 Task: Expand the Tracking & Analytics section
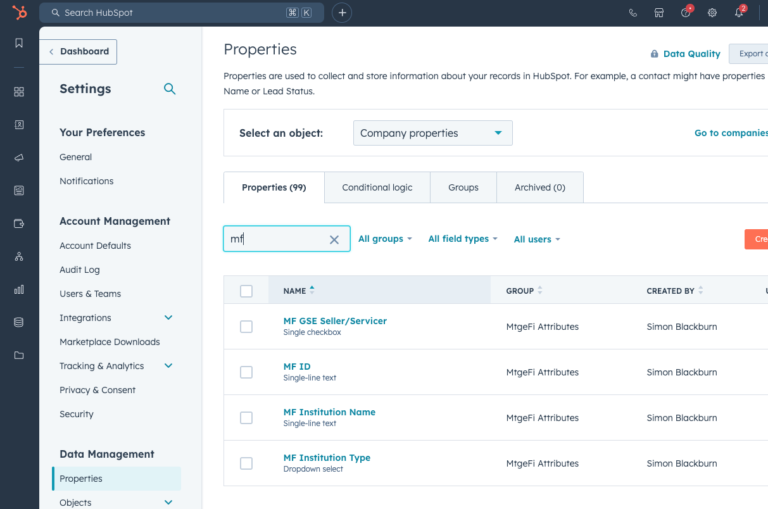coord(168,366)
